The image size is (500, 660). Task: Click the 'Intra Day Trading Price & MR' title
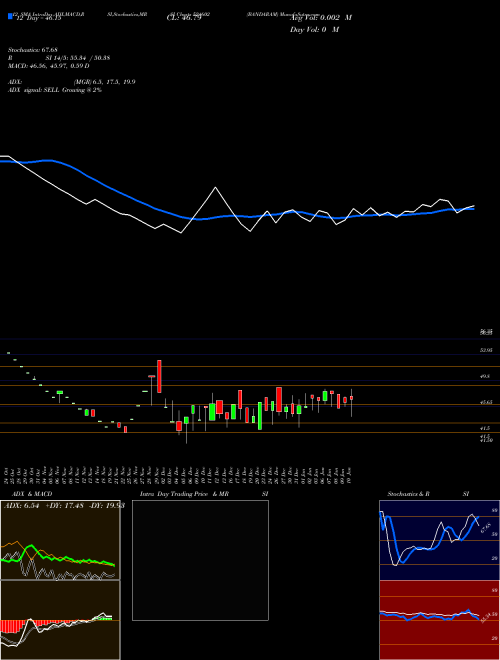coord(184,494)
